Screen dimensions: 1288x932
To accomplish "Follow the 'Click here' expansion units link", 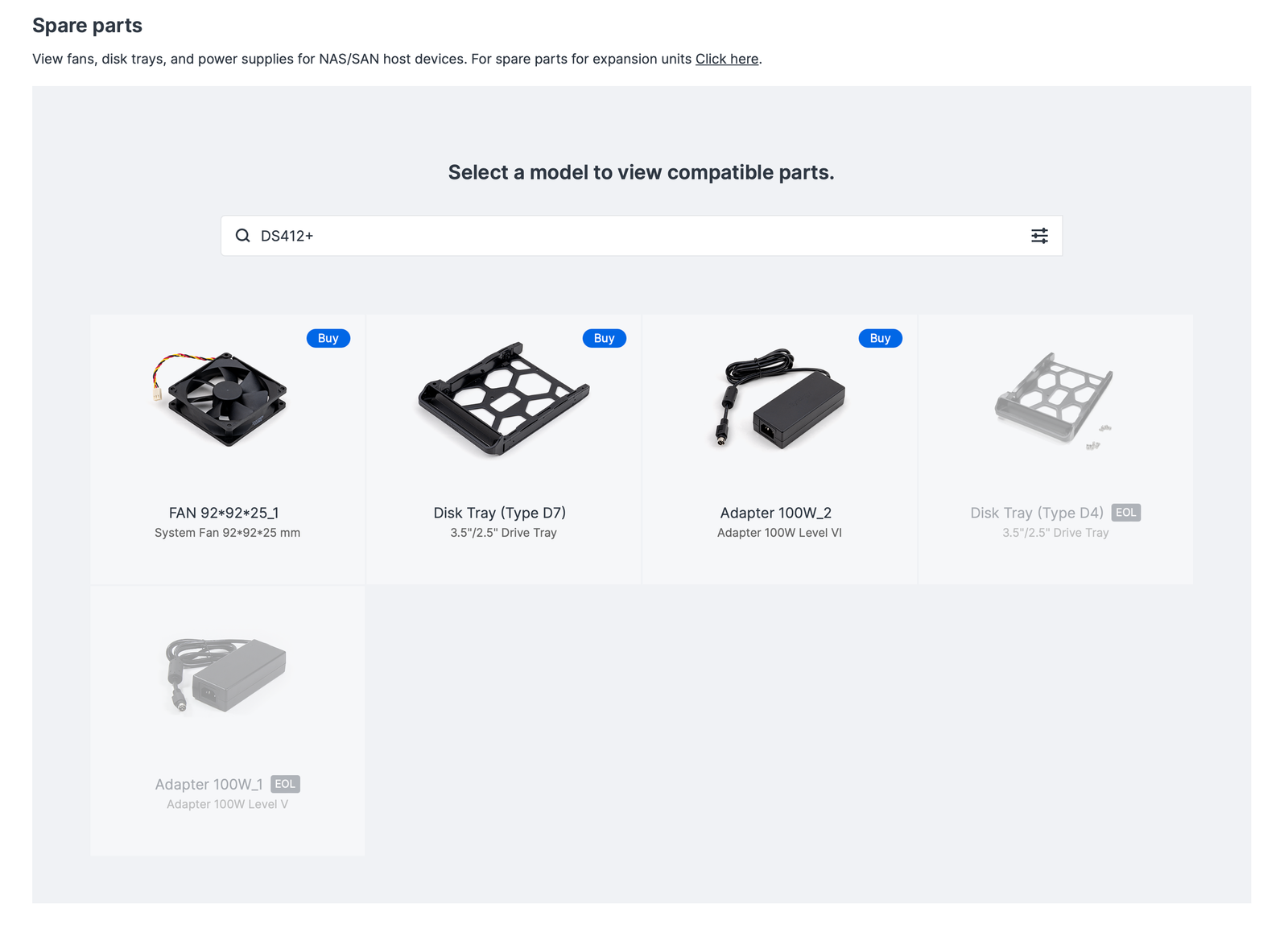I will pyautogui.click(x=727, y=59).
